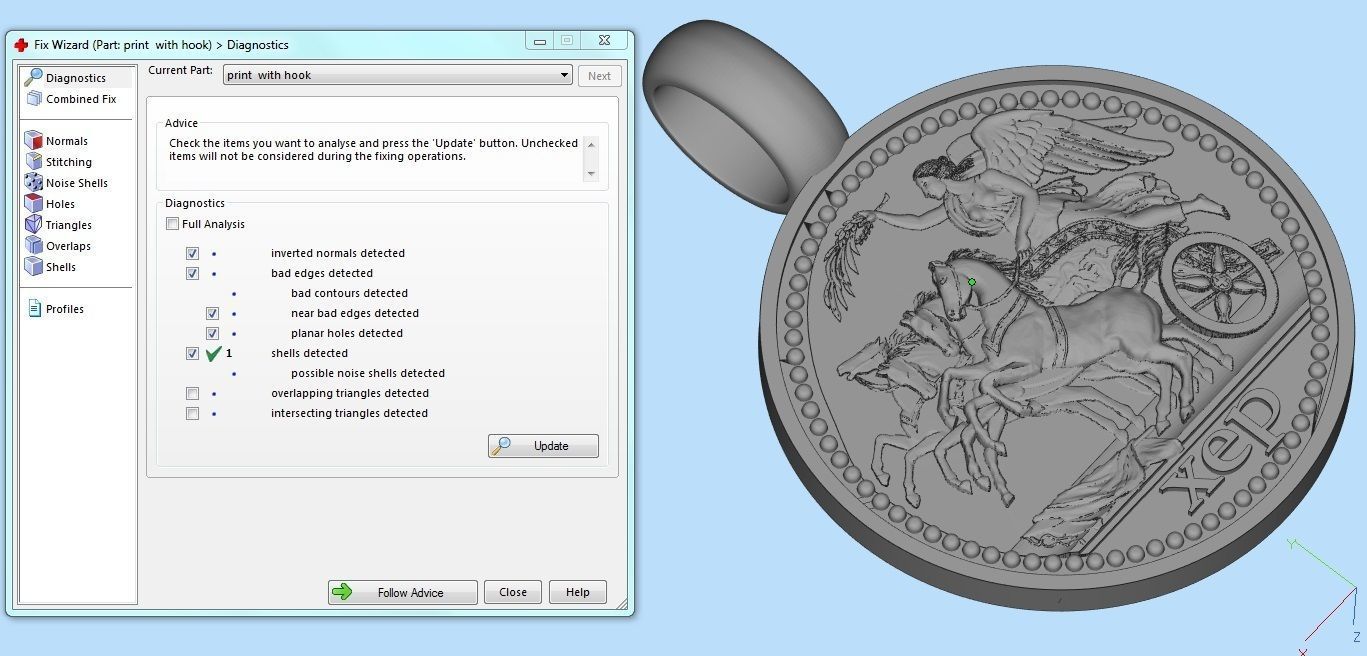Click the Stitching icon
The height and width of the screenshot is (656, 1367).
pyautogui.click(x=34, y=161)
